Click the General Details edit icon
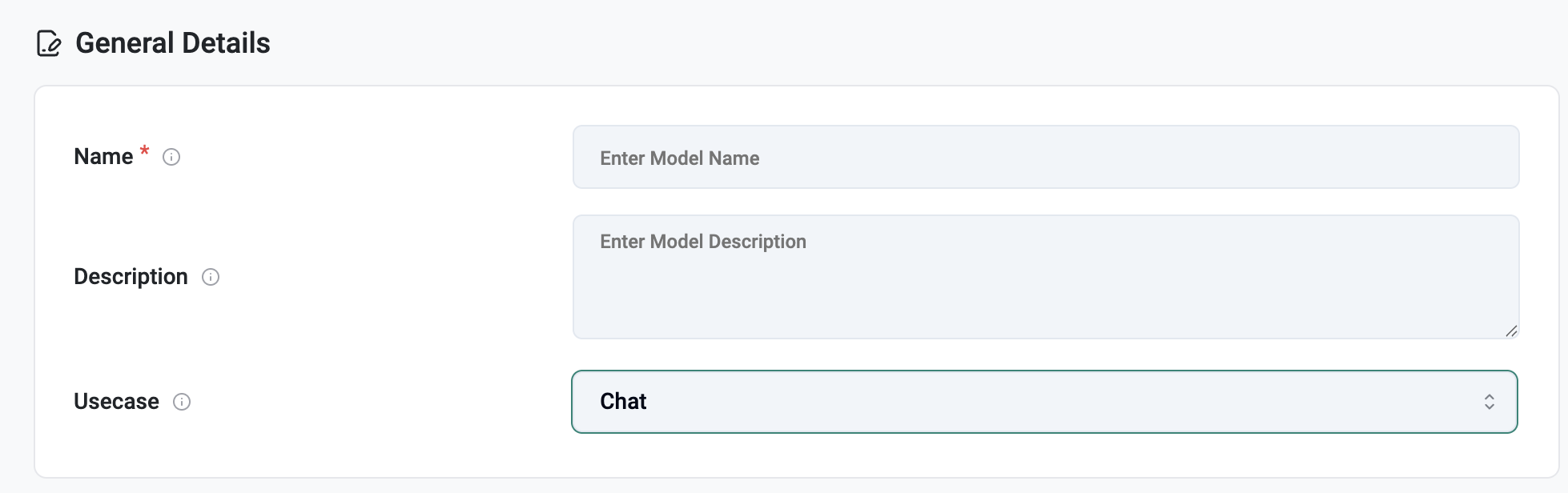1568x493 pixels. click(49, 43)
